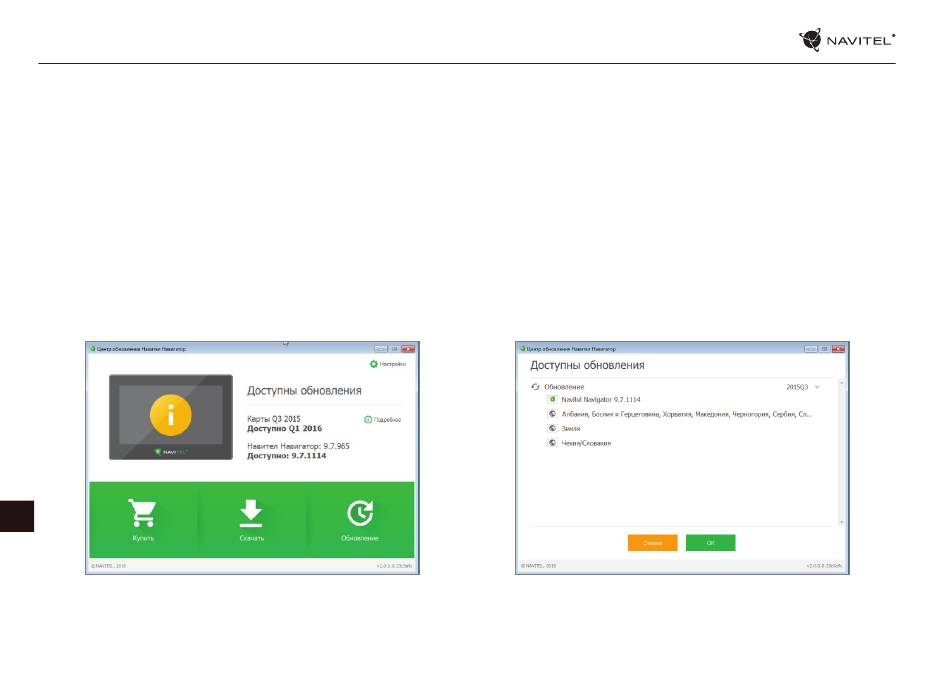Click the "Навител Навигатор: 9.7.965" text
Screen dimensions: 950x673
298,446
